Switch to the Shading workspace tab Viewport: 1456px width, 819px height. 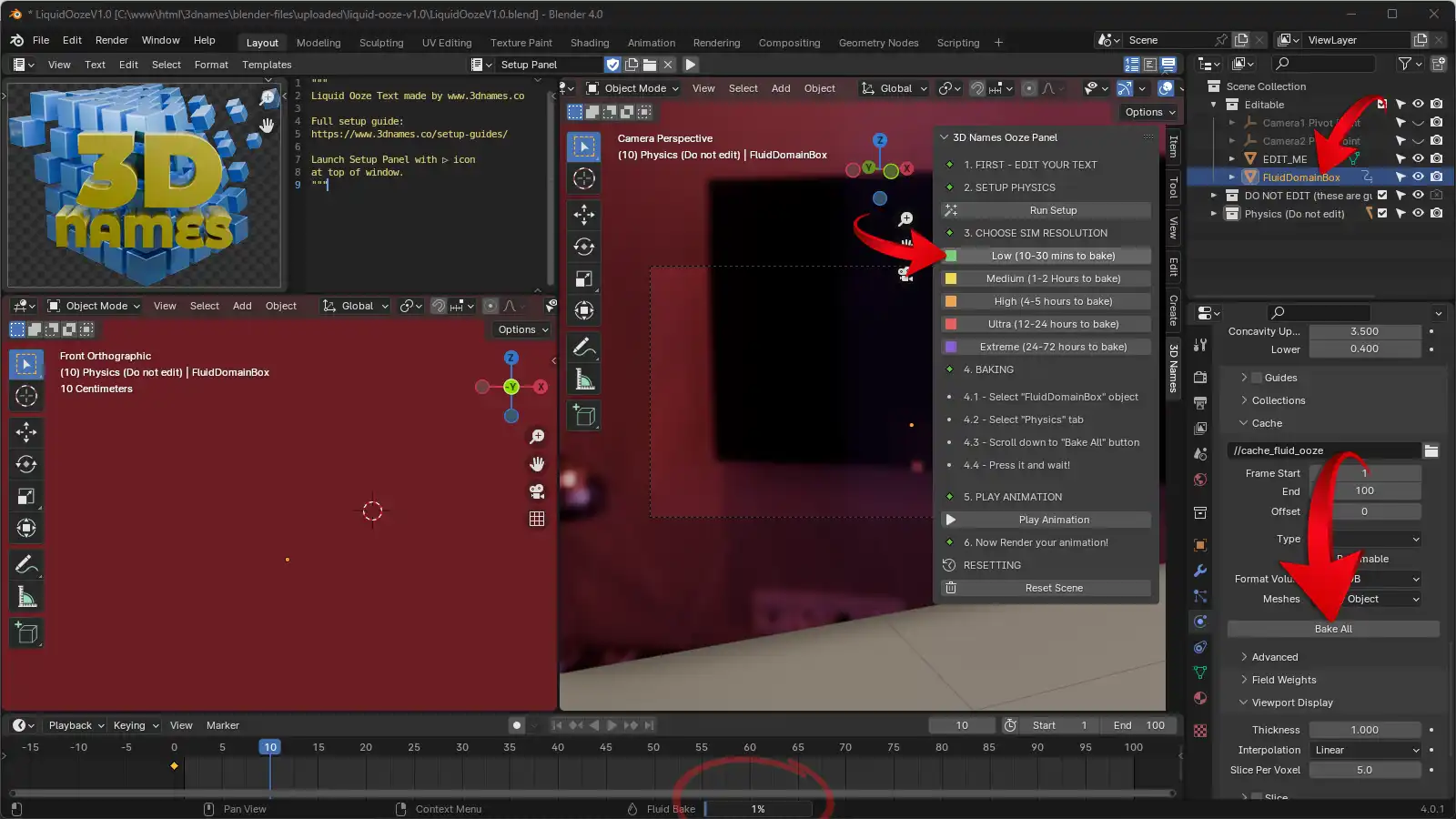[x=590, y=43]
